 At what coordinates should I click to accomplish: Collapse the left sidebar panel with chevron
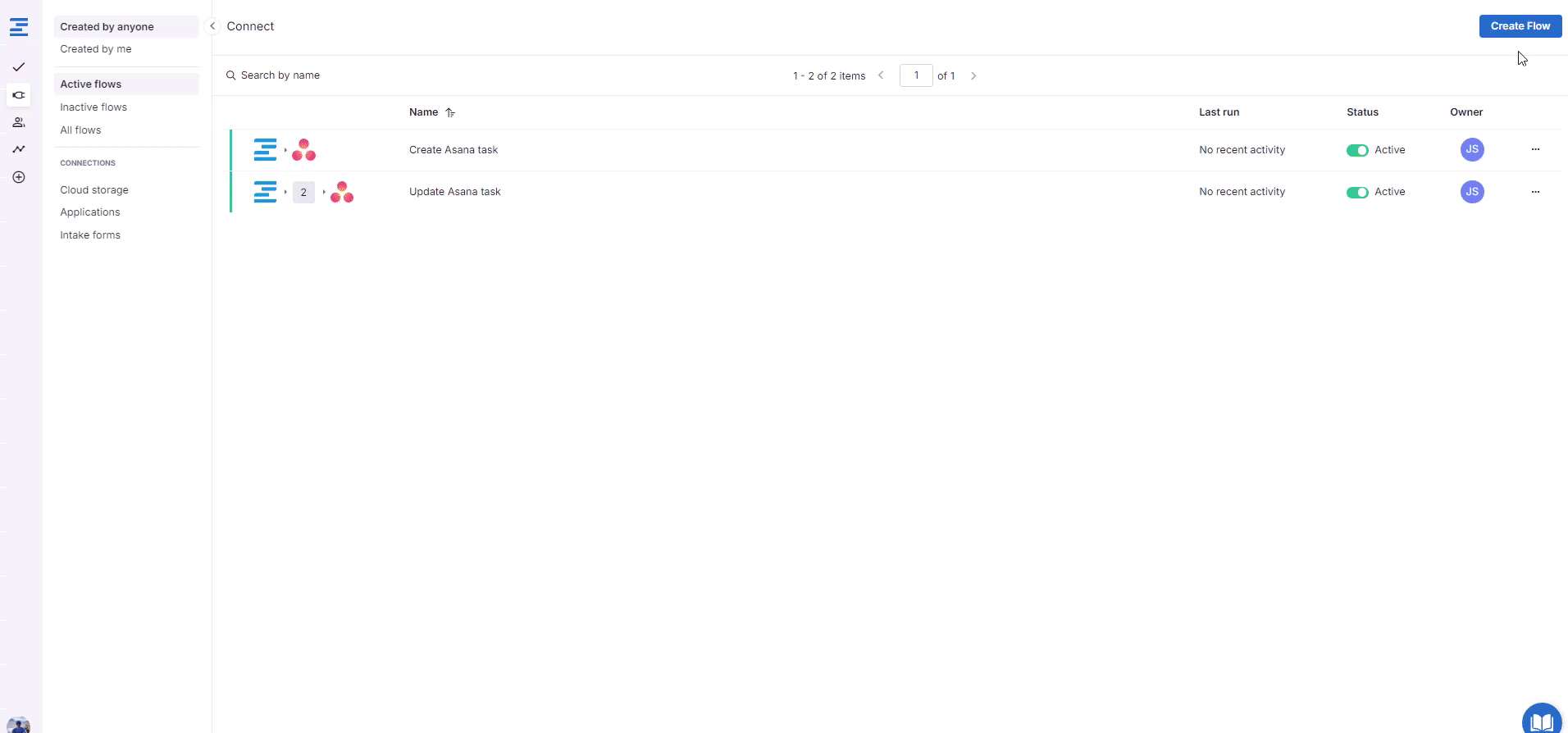coord(212,26)
